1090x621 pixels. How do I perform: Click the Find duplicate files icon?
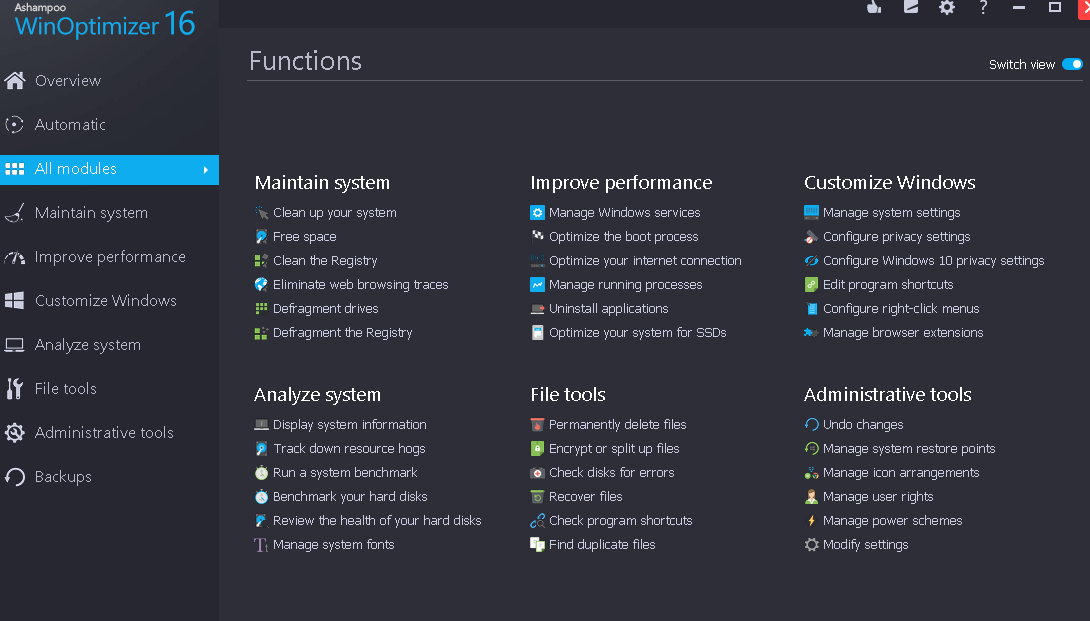[x=538, y=545]
